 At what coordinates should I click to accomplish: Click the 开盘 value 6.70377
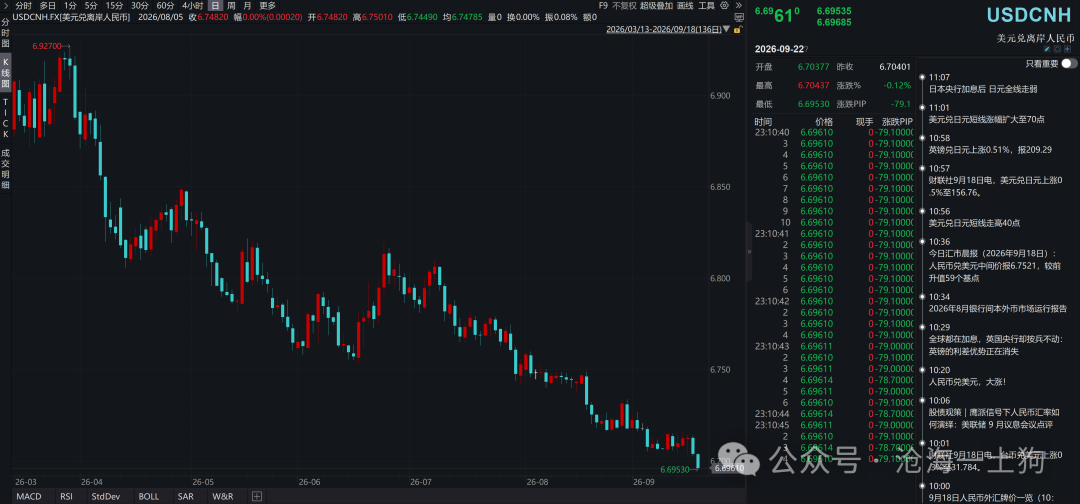[811, 67]
